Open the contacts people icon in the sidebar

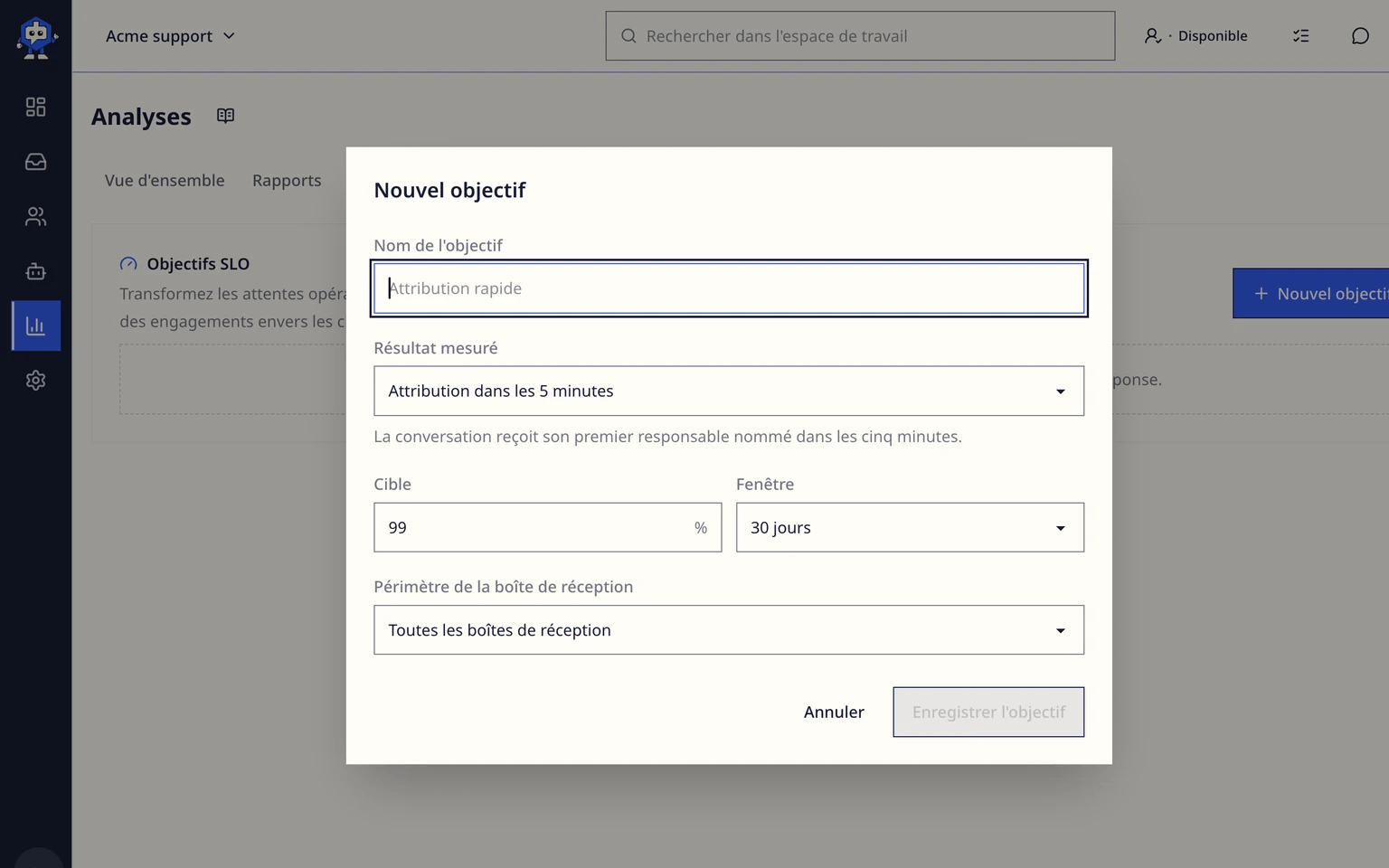pos(35,216)
